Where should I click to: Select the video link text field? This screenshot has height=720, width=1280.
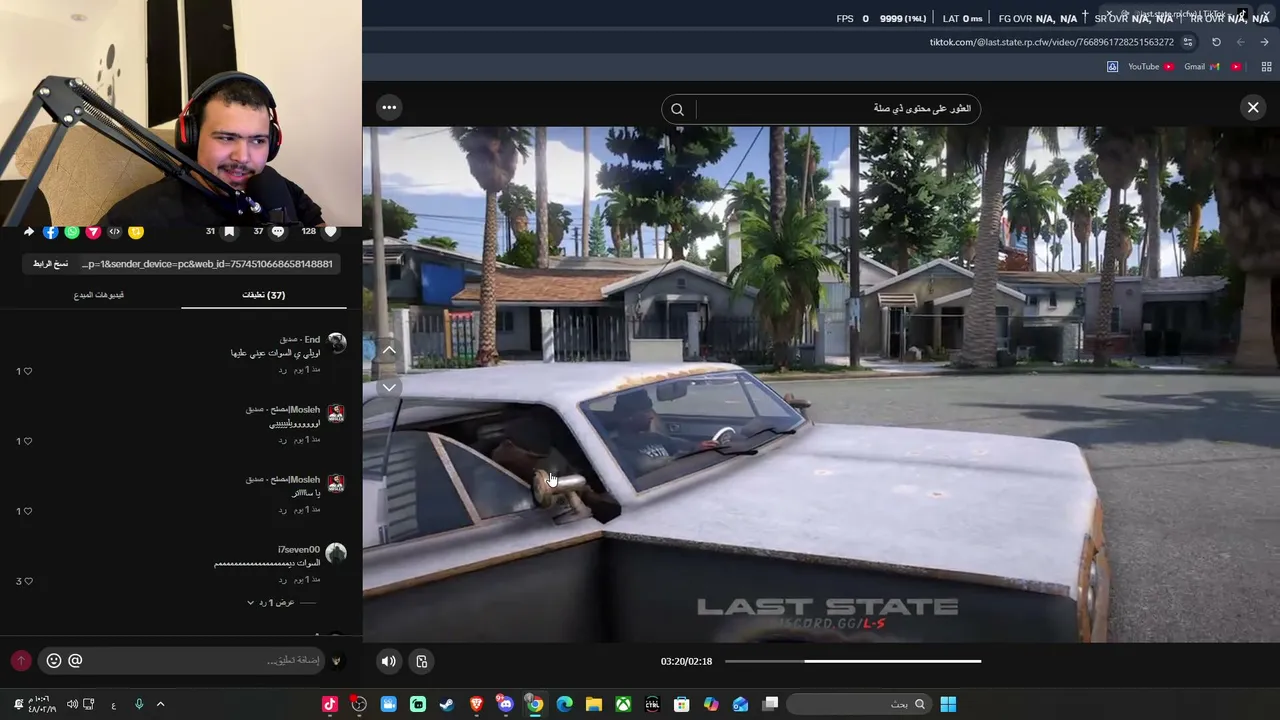pyautogui.click(x=207, y=264)
